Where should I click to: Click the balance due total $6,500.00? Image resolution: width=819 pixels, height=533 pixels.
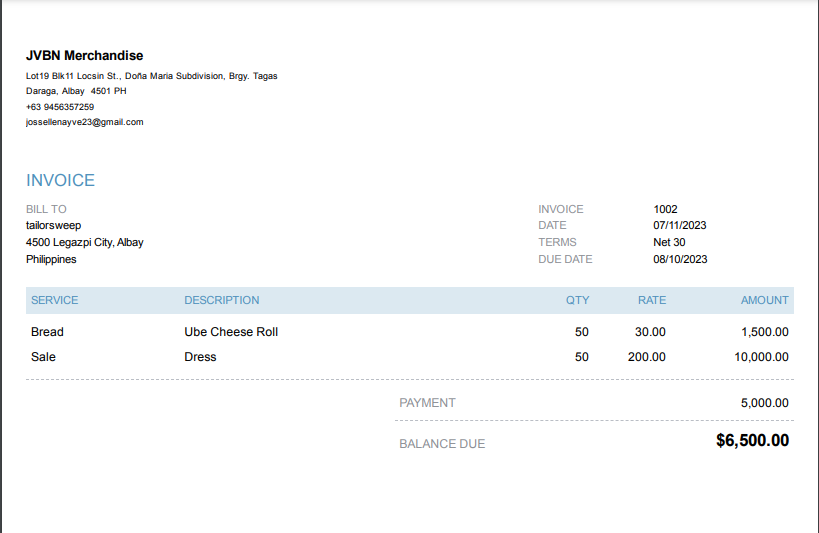point(752,441)
